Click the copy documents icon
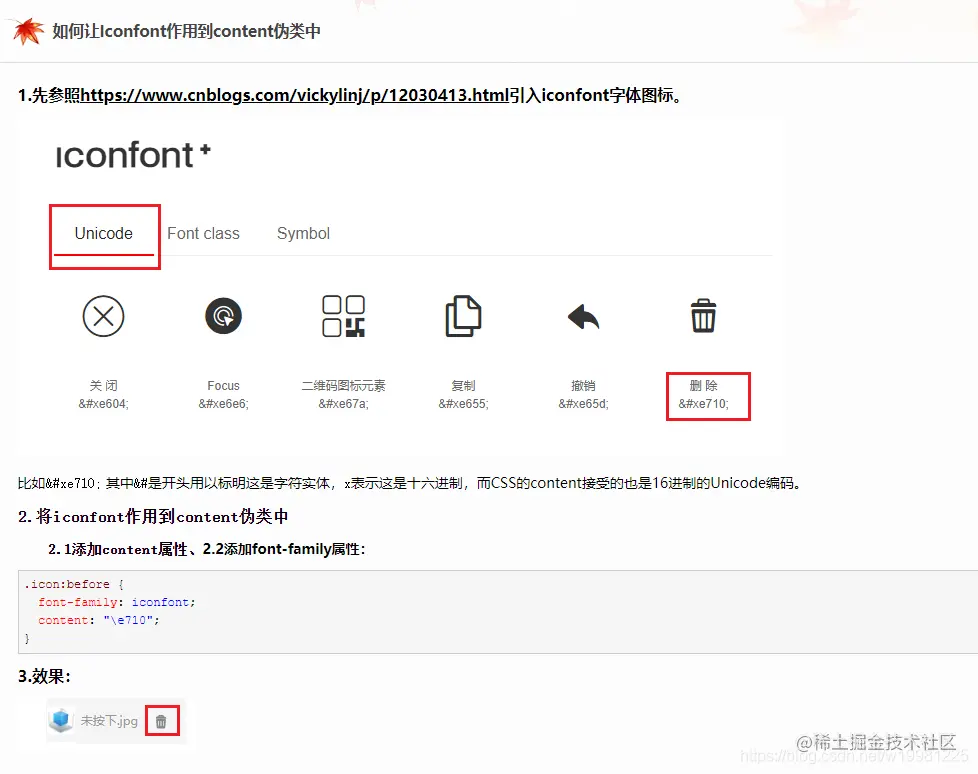978x774 pixels. tap(463, 316)
